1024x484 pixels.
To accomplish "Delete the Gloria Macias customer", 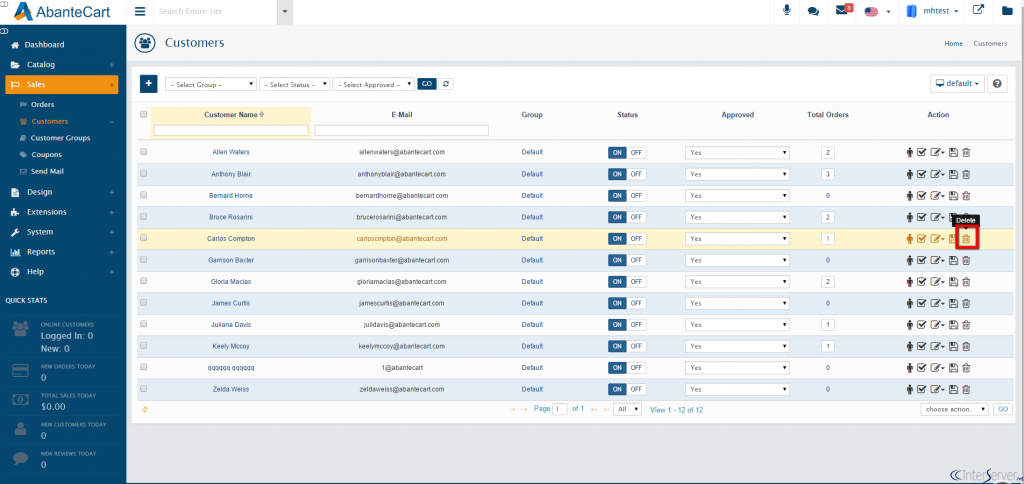I will [966, 282].
